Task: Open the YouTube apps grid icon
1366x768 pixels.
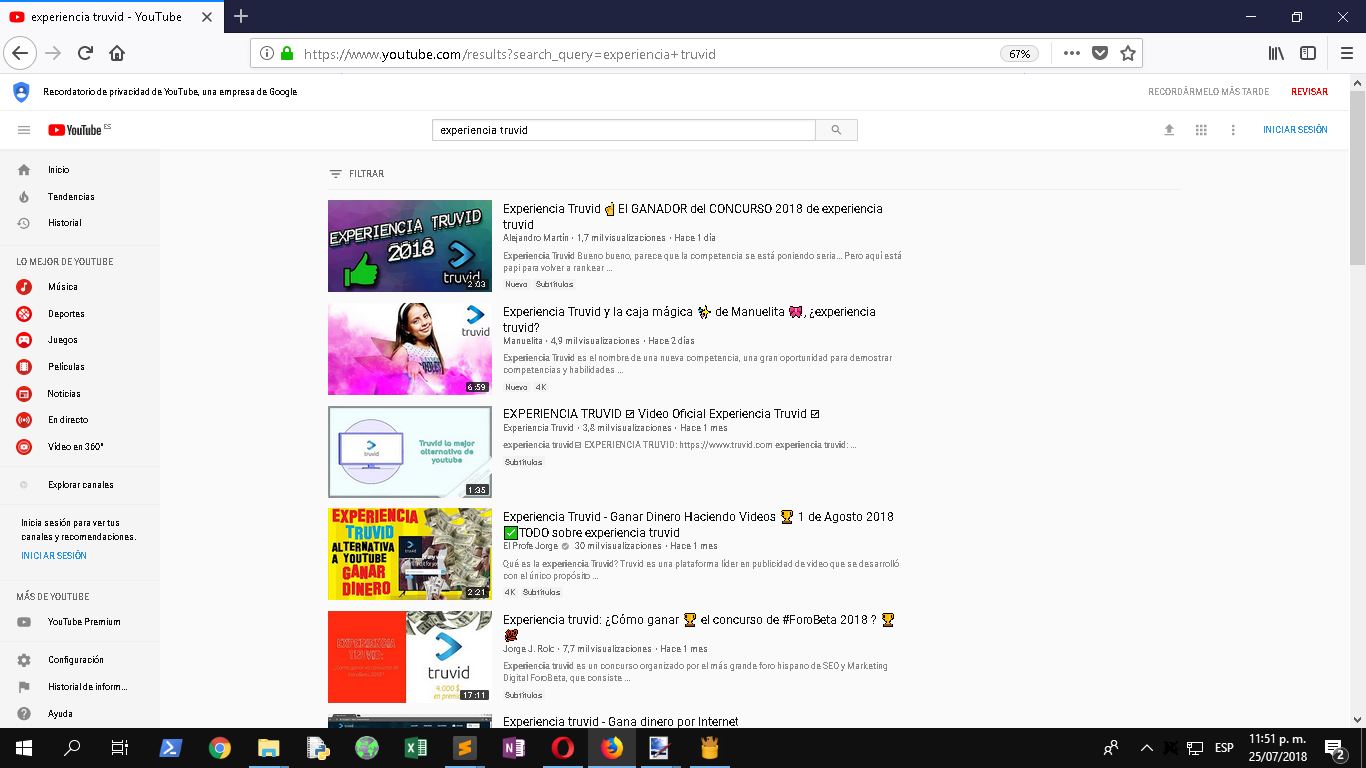Action: (1201, 130)
